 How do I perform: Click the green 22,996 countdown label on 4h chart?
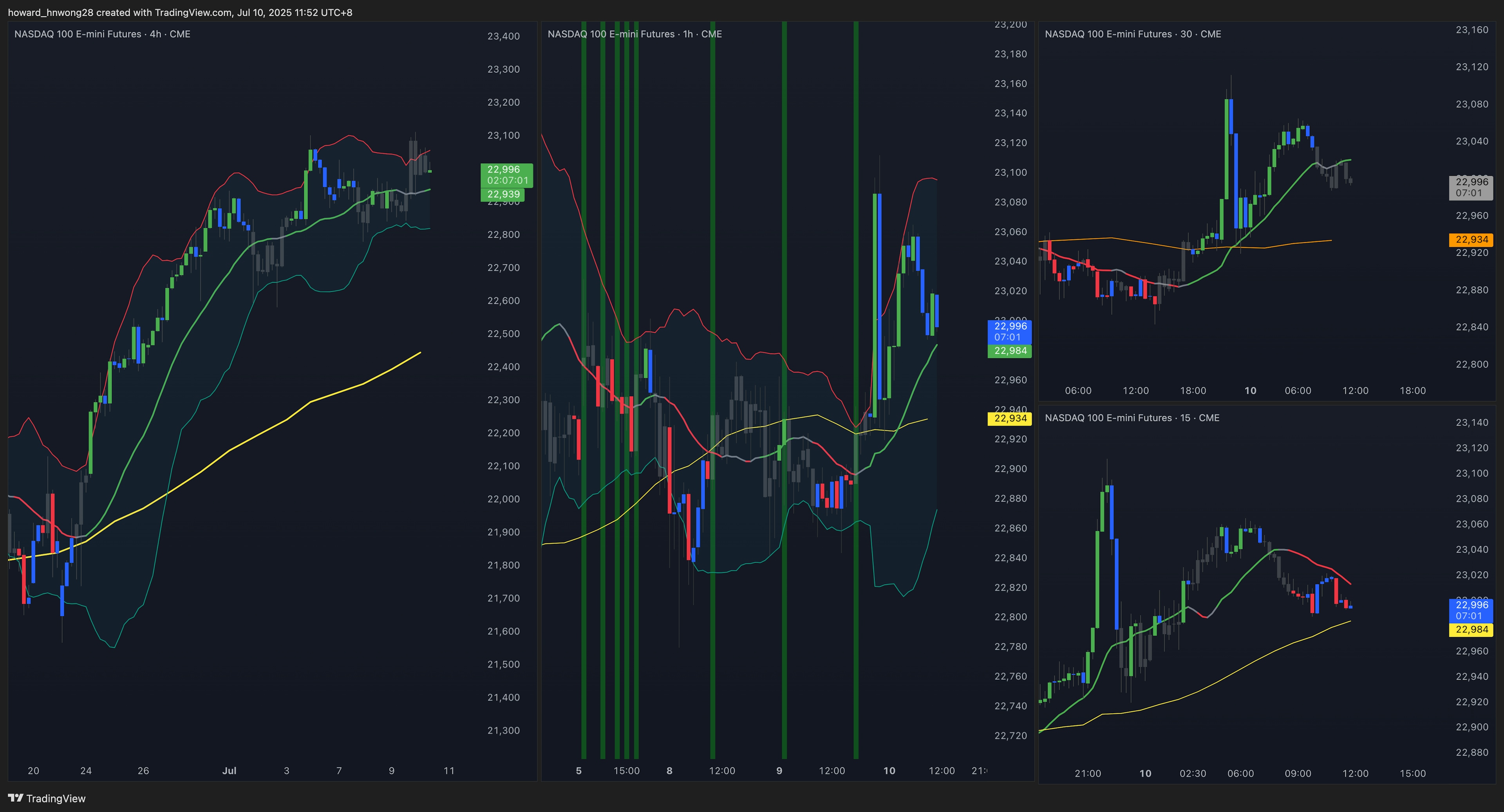tap(507, 175)
